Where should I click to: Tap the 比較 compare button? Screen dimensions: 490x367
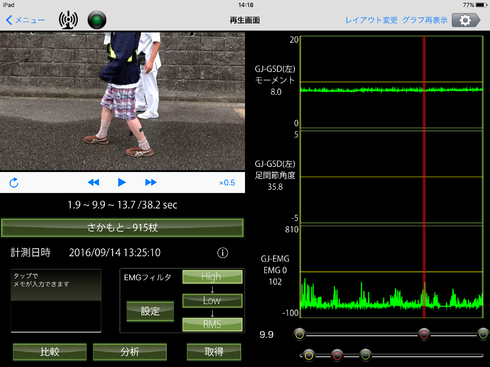click(50, 352)
